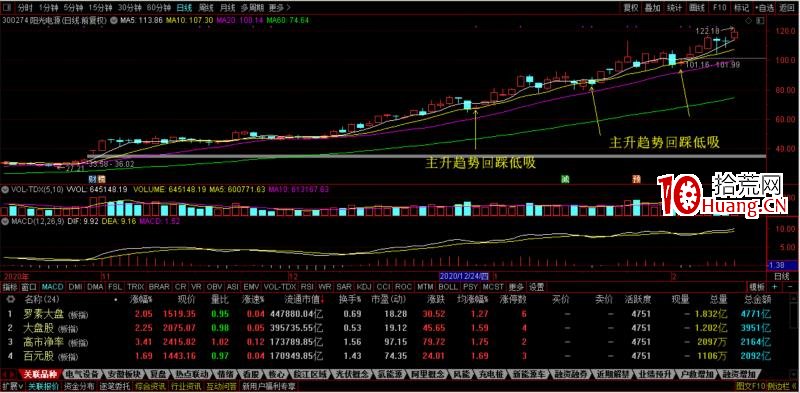Click the diamond icon at chart top right

tap(749, 20)
